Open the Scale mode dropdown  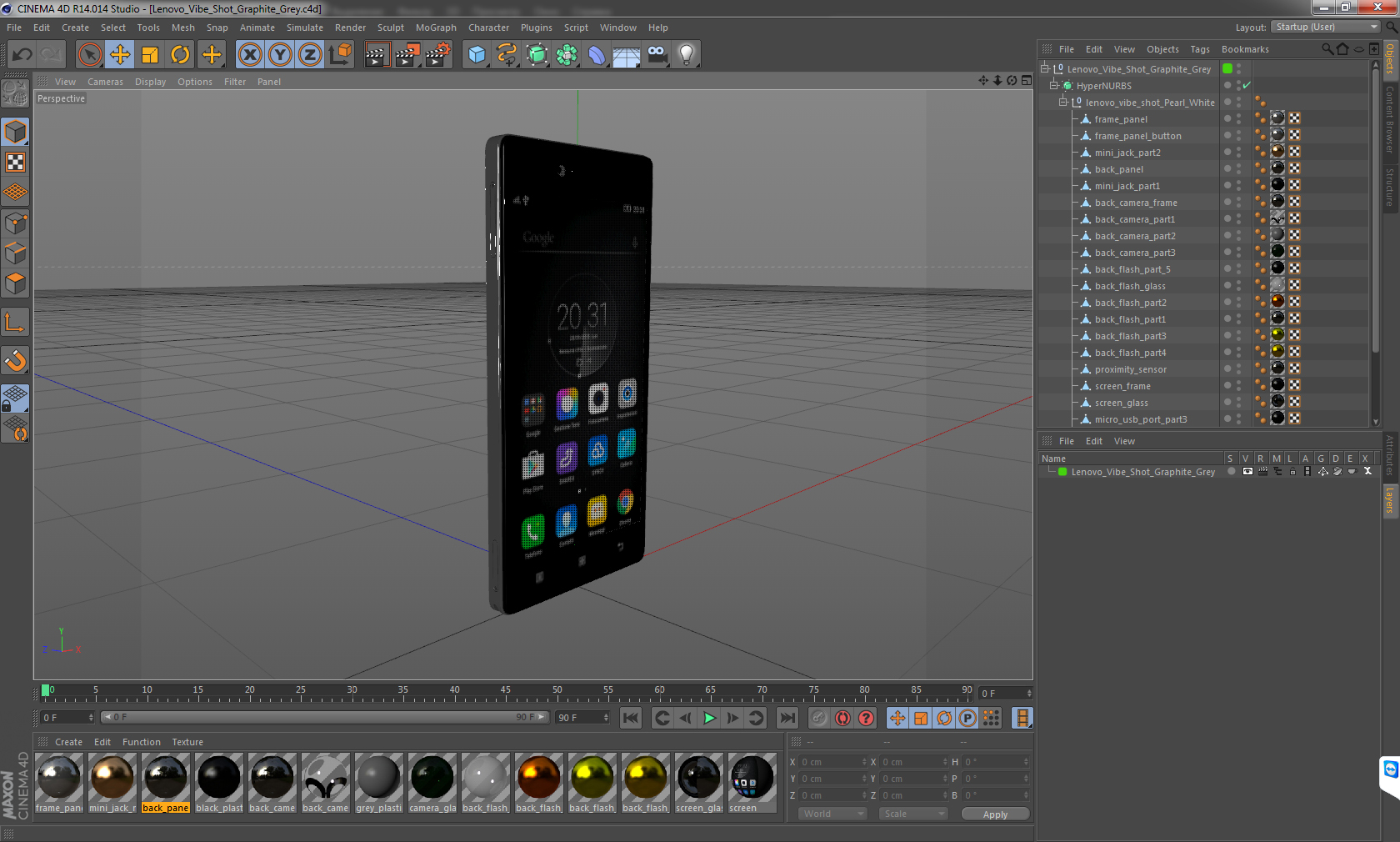(x=913, y=814)
